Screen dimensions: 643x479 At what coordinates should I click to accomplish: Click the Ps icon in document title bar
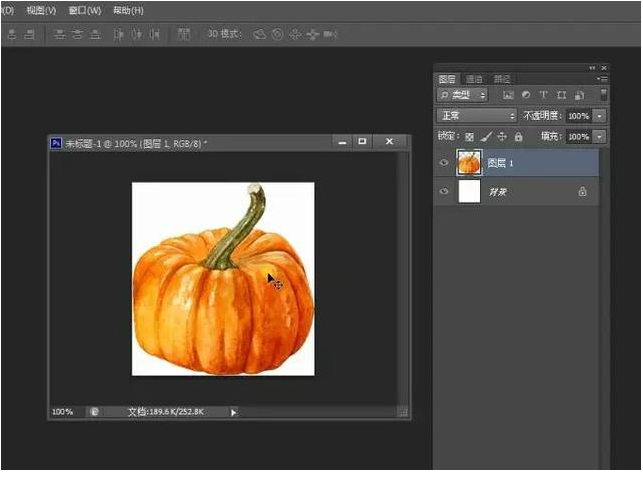click(x=56, y=143)
